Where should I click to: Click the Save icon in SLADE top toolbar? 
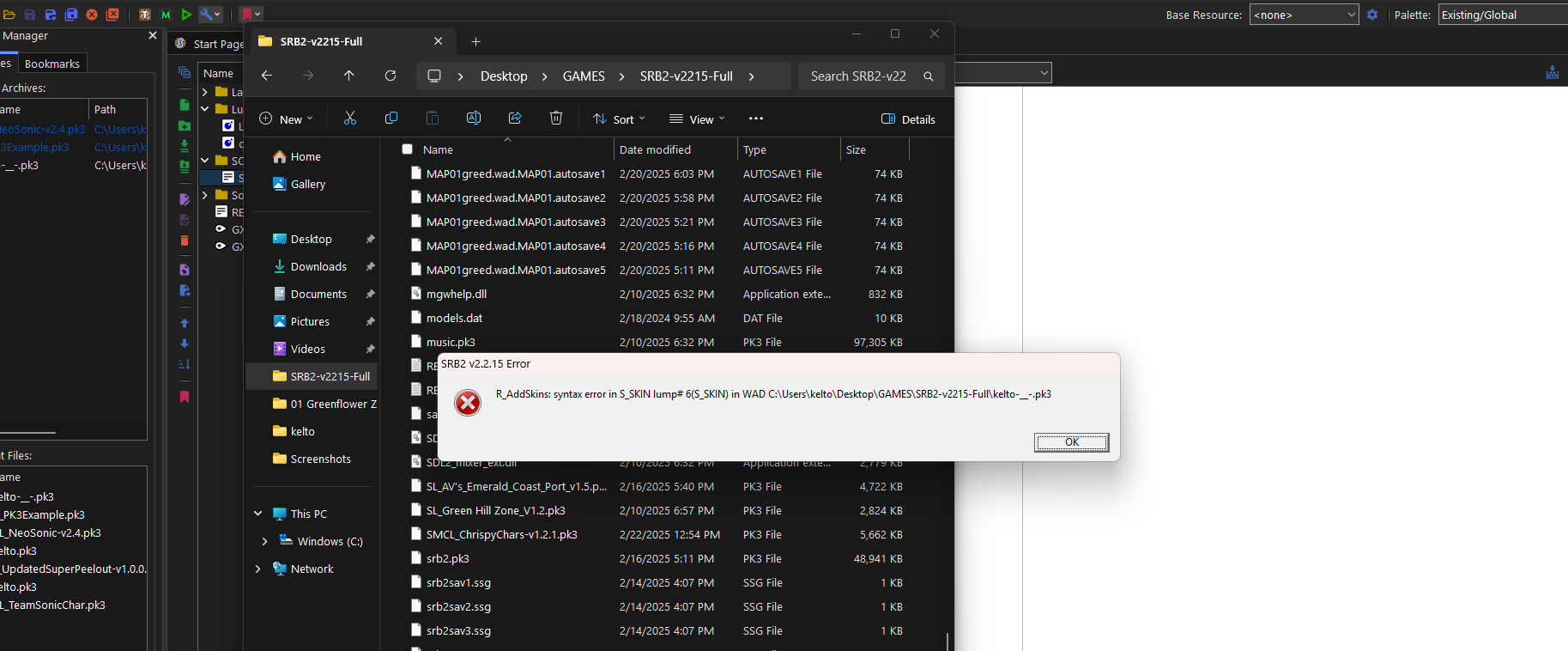pyautogui.click(x=30, y=15)
